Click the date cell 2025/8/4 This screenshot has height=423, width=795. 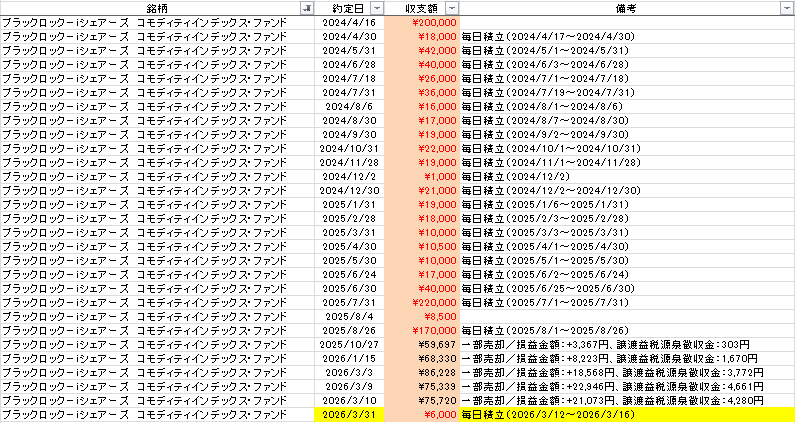pos(349,317)
